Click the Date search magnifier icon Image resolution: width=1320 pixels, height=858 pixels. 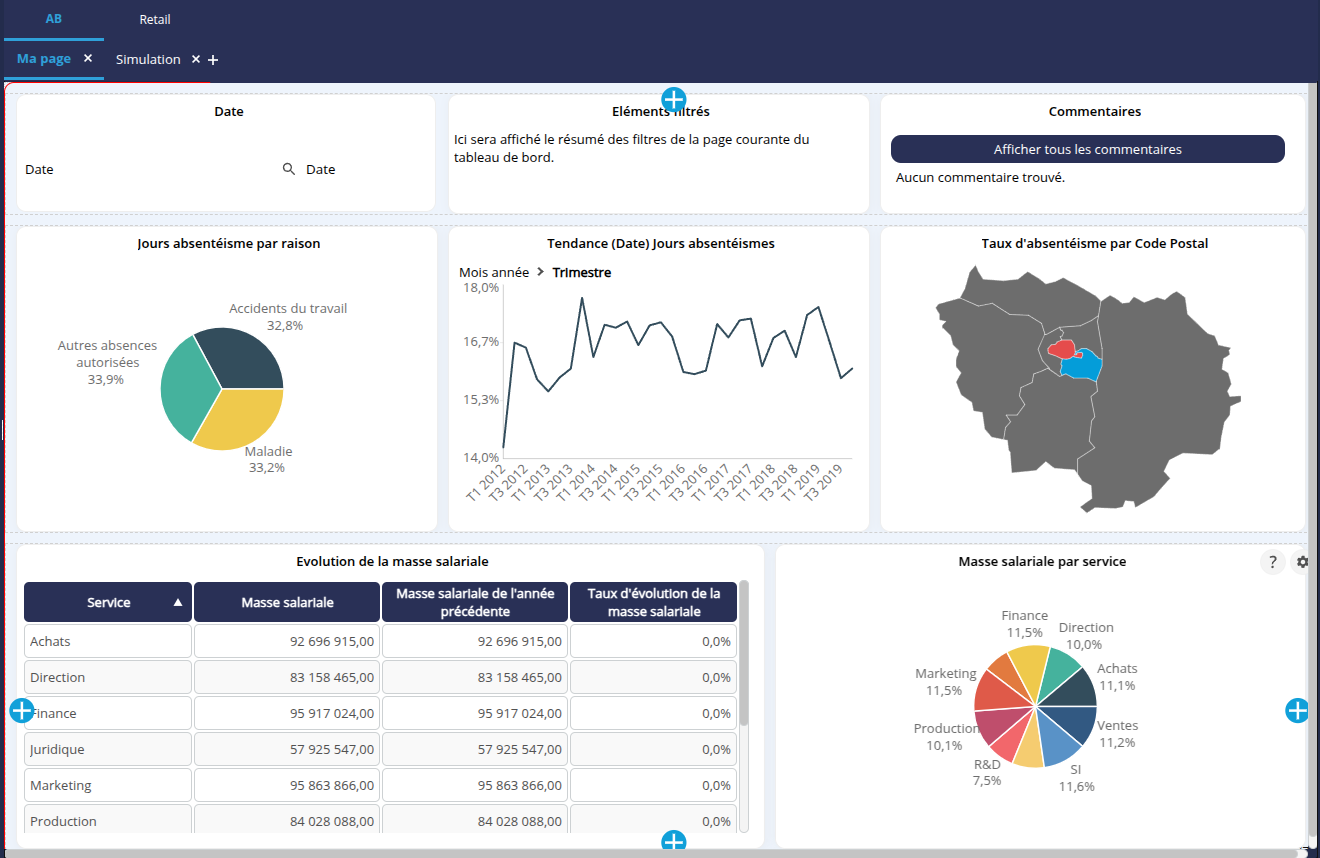coord(289,169)
